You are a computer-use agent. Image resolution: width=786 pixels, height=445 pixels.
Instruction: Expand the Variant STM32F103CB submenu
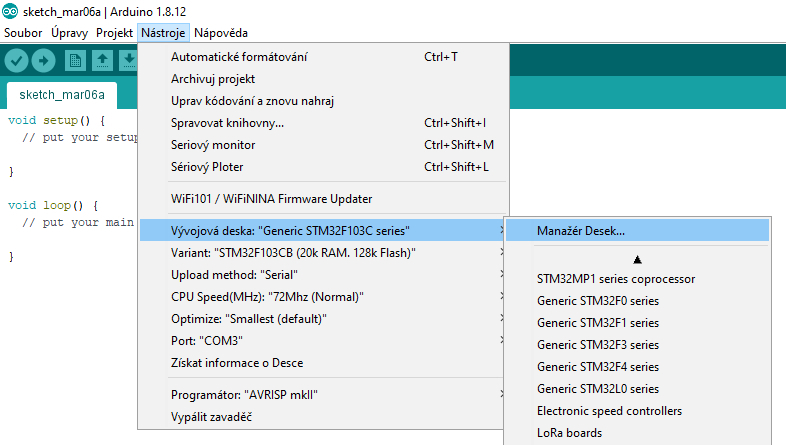point(323,253)
